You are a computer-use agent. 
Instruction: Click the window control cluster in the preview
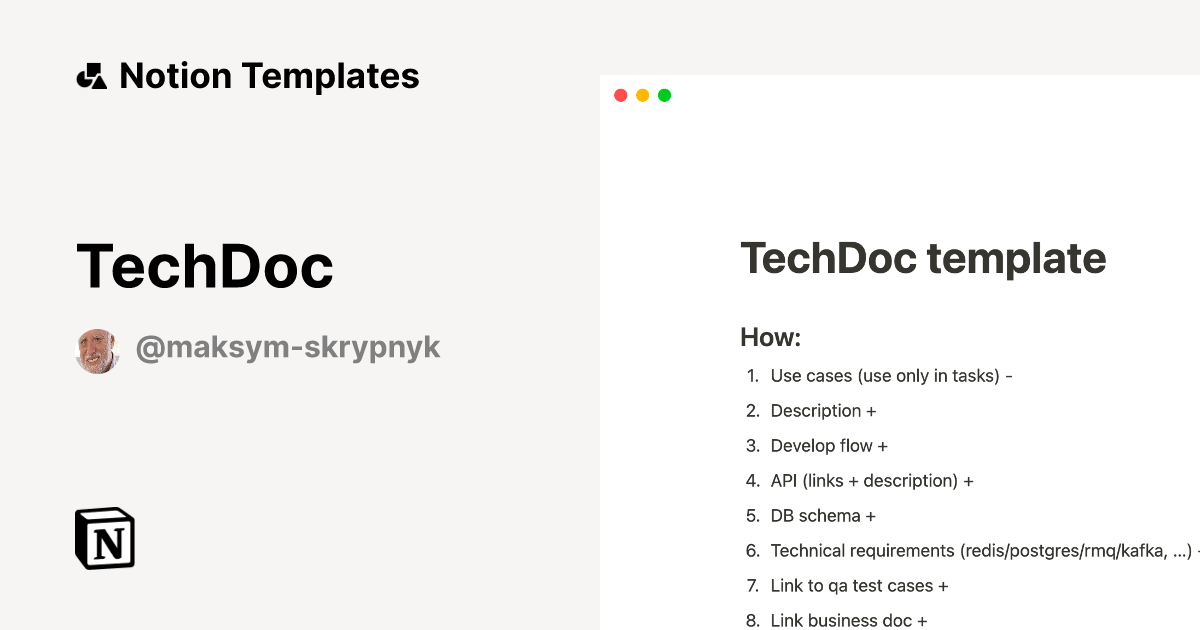(x=642, y=94)
